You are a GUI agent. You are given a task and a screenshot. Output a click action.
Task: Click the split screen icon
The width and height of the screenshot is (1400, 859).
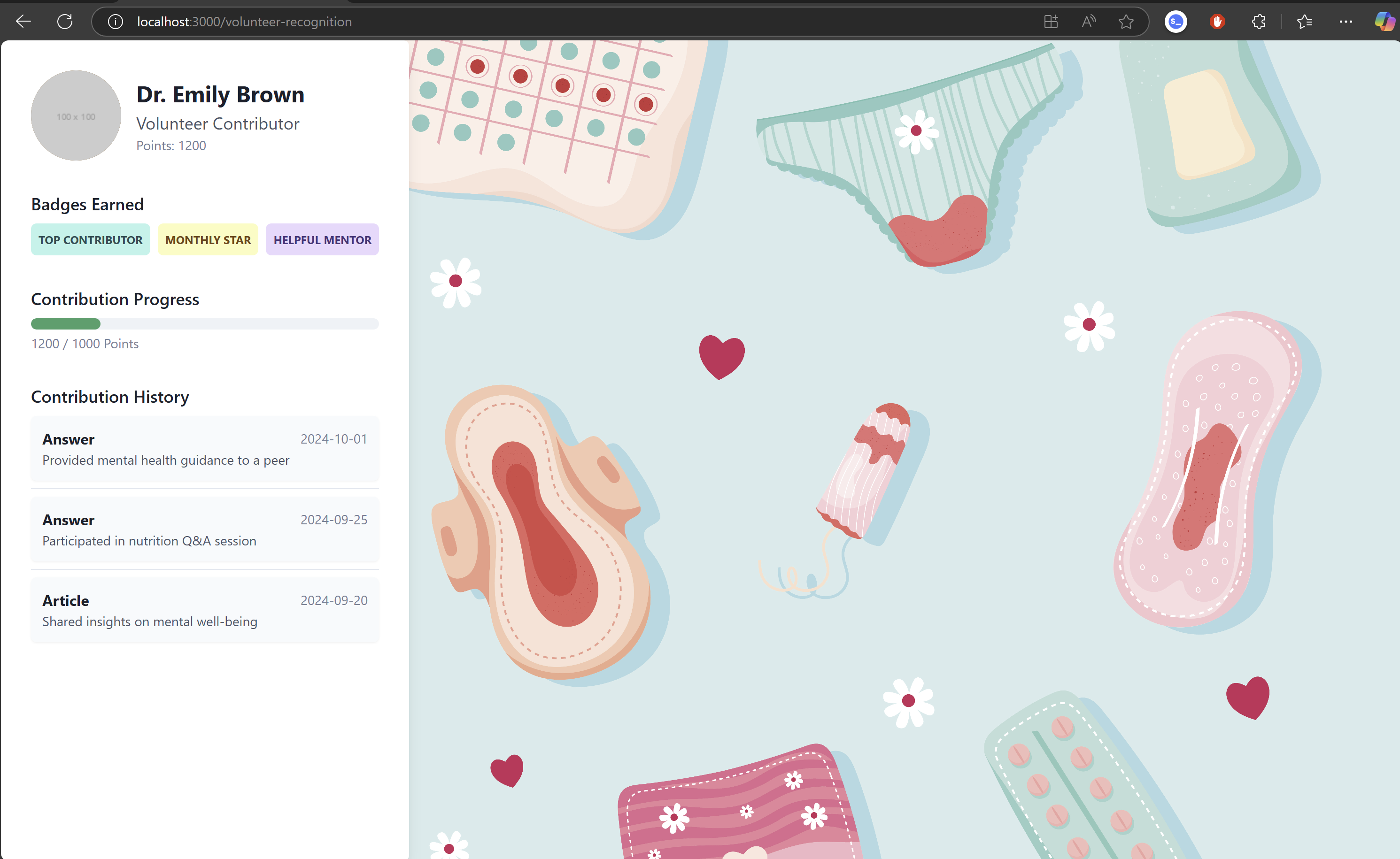point(1051,22)
